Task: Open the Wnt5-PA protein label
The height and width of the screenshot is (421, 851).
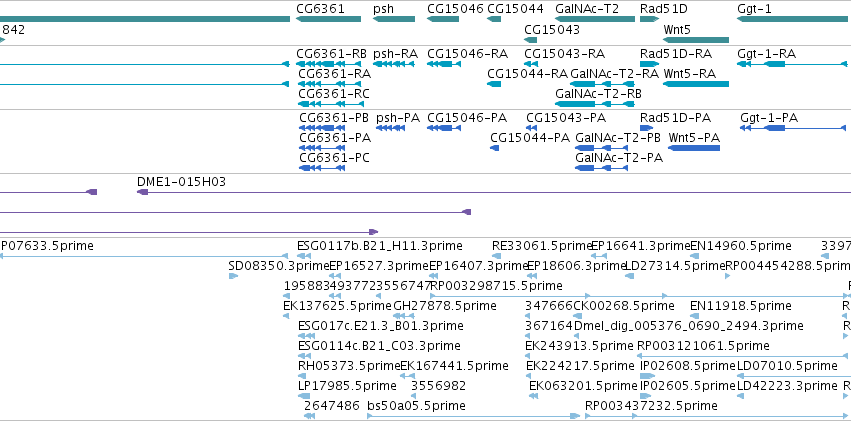Action: click(694, 138)
